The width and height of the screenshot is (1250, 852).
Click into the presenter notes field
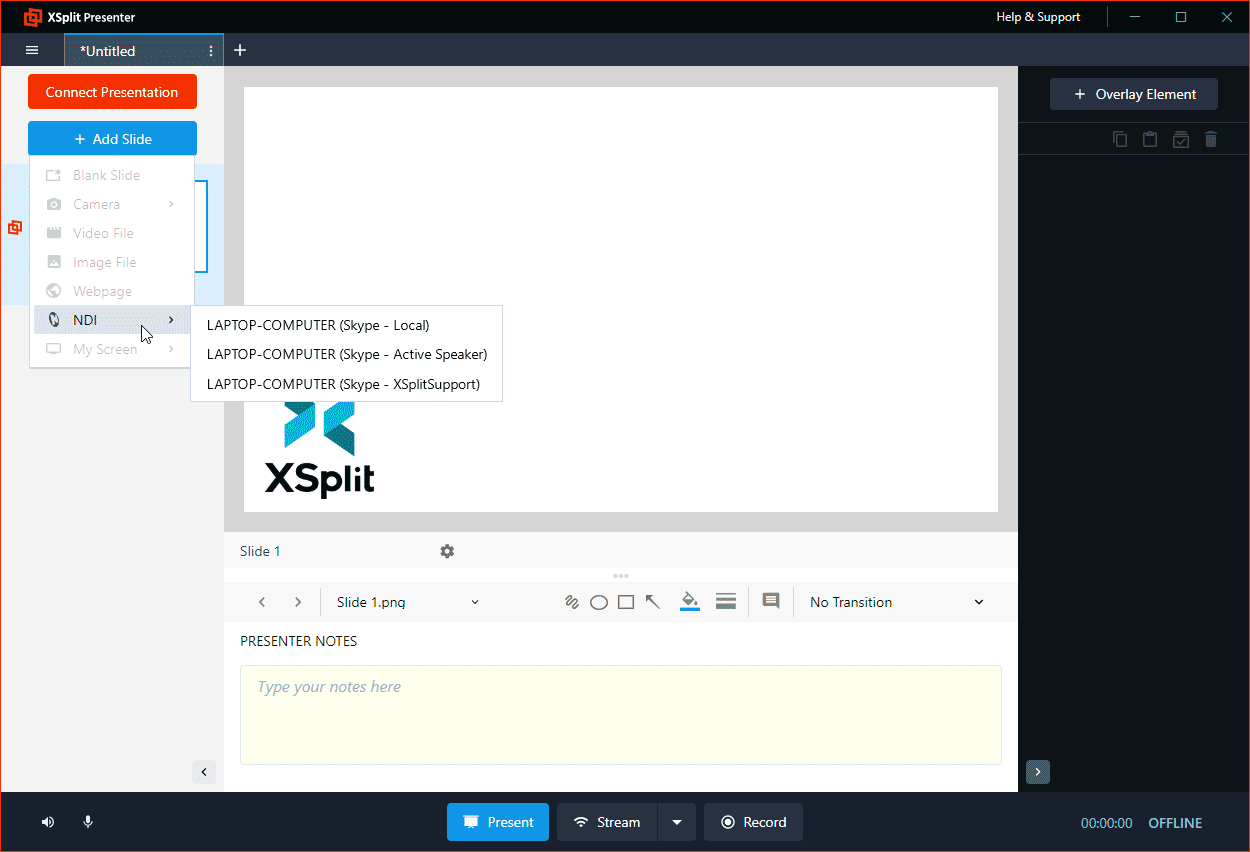click(621, 715)
